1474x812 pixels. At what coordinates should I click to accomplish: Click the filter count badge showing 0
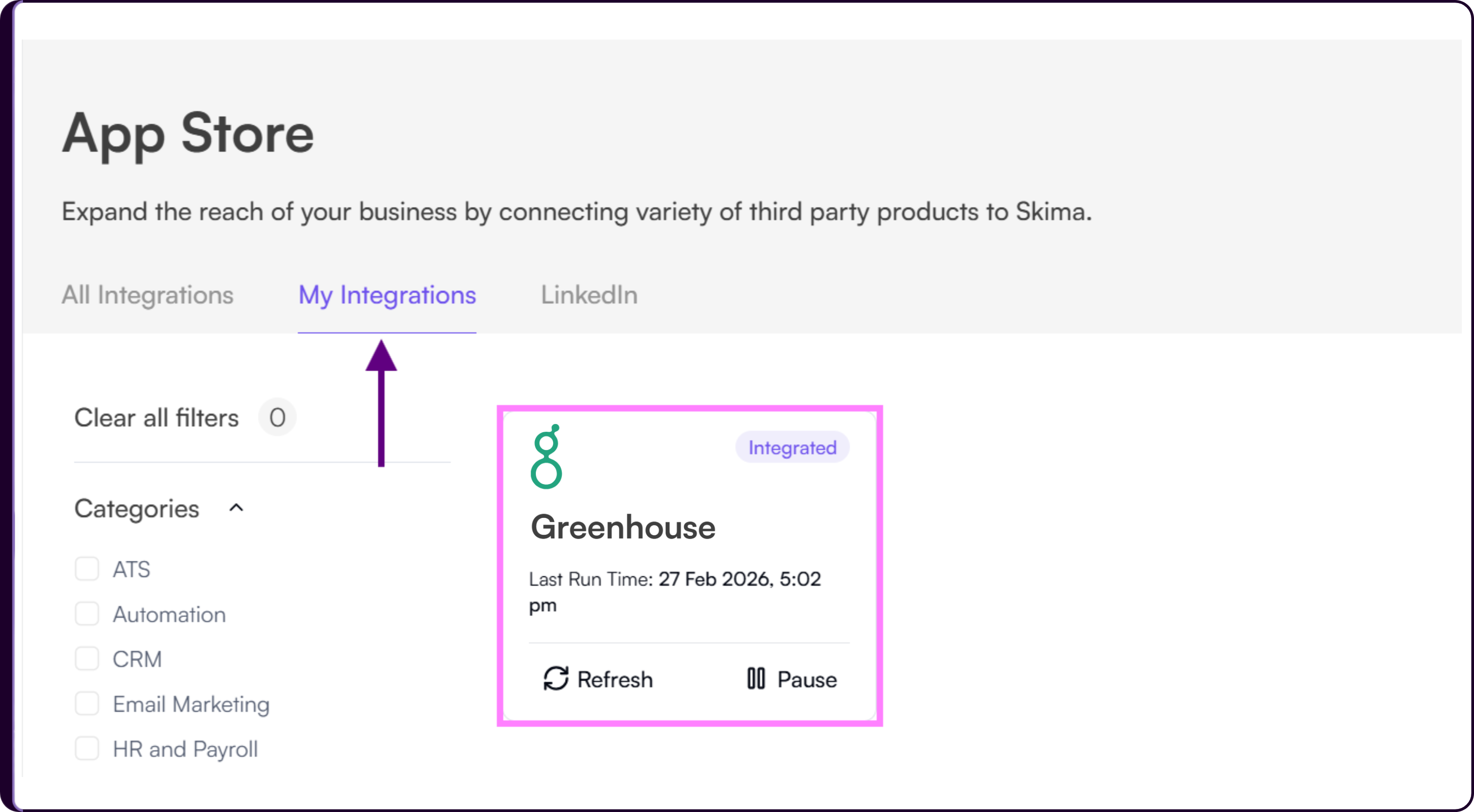(278, 418)
